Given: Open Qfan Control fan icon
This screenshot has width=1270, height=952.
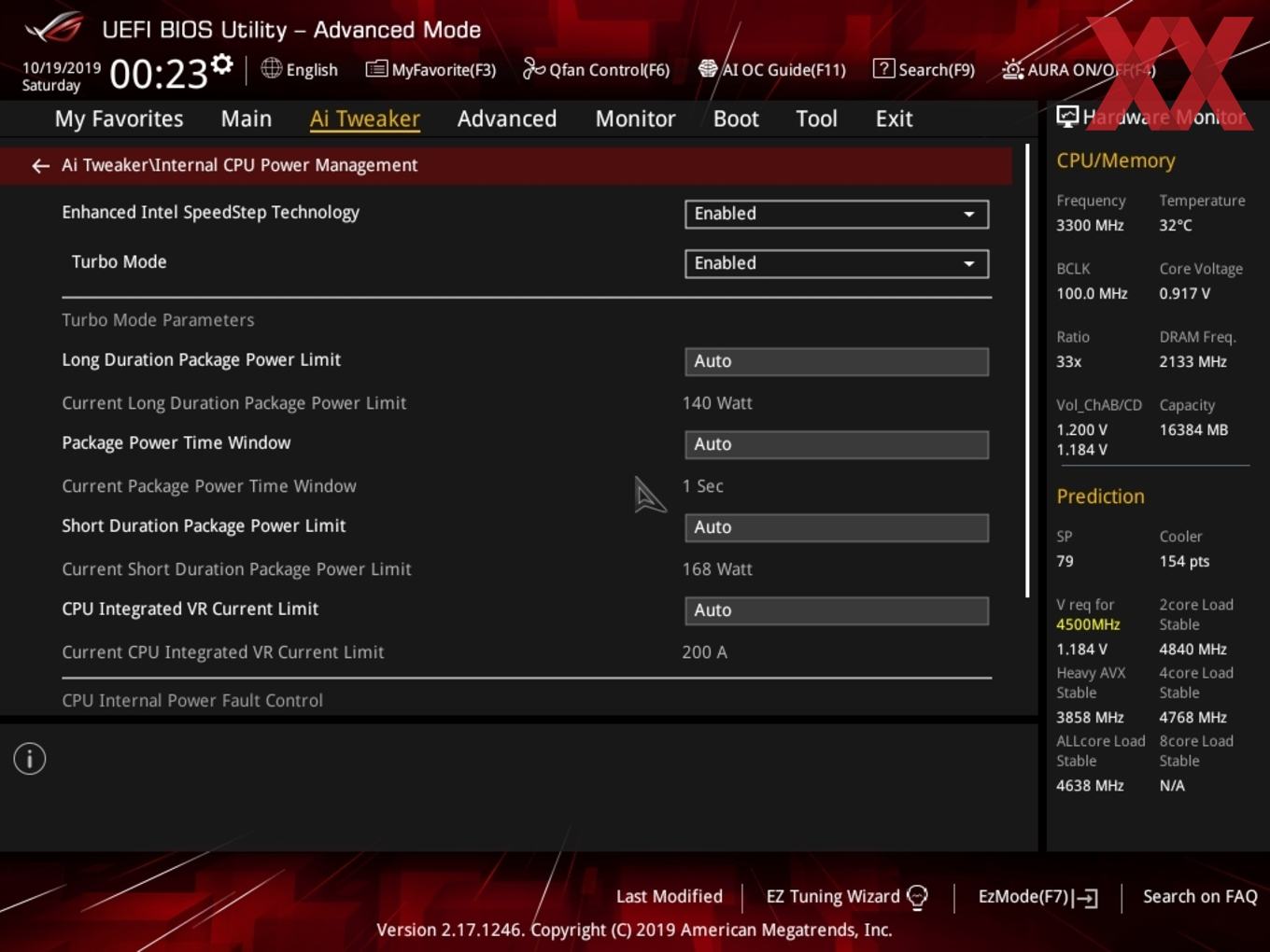Looking at the screenshot, I should coord(533,68).
